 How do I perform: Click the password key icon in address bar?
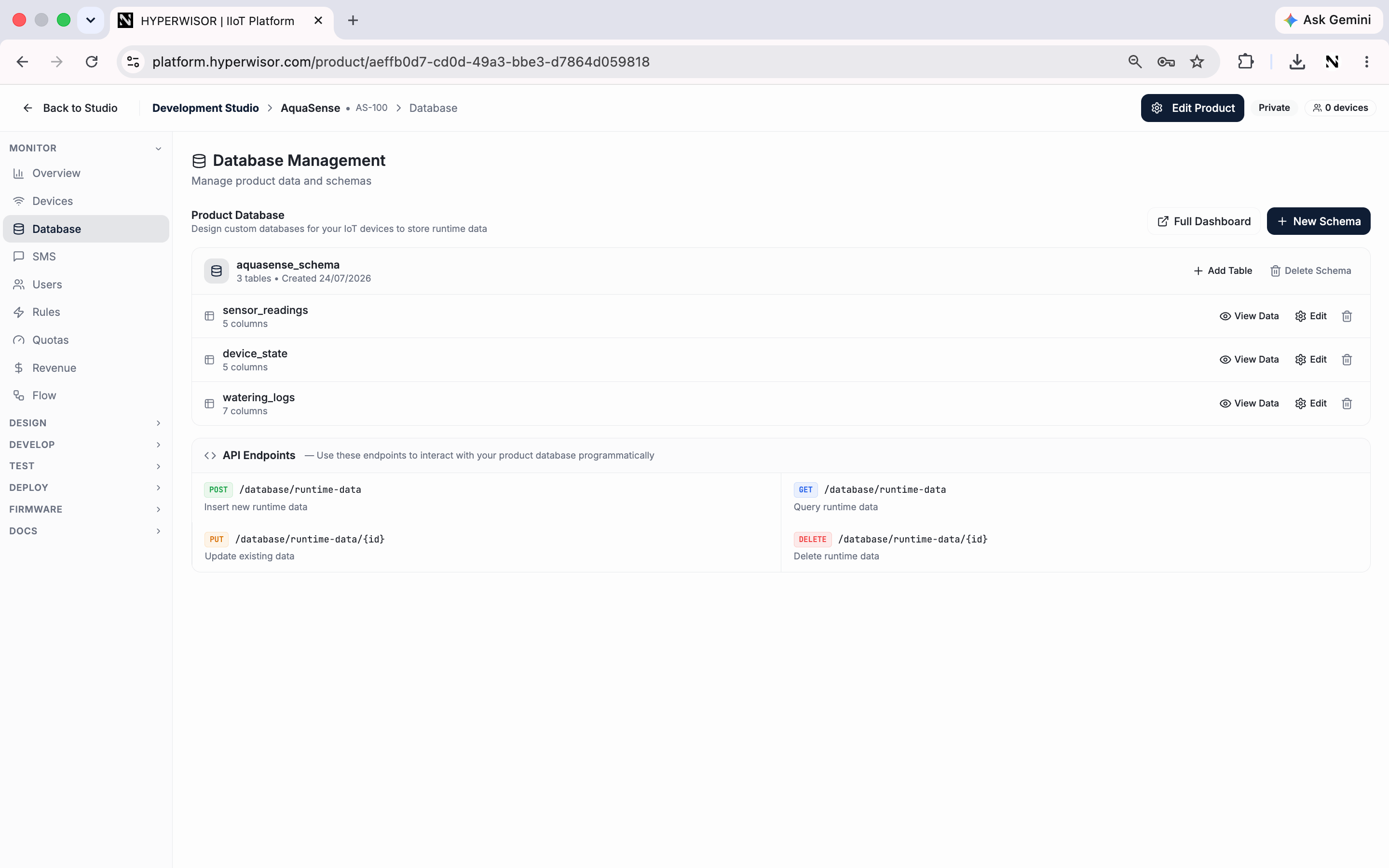point(1166,61)
